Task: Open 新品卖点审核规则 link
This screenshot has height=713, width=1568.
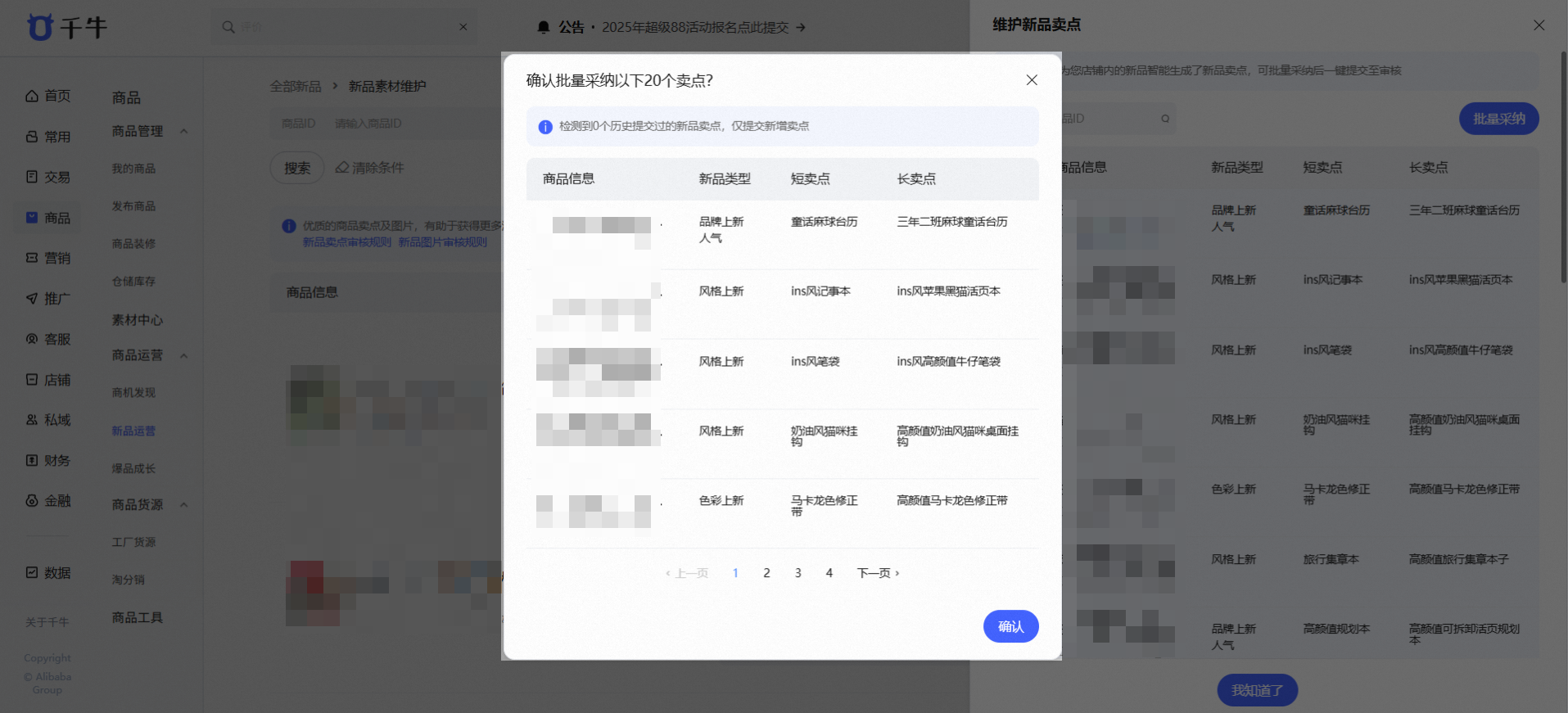Action: click(347, 242)
